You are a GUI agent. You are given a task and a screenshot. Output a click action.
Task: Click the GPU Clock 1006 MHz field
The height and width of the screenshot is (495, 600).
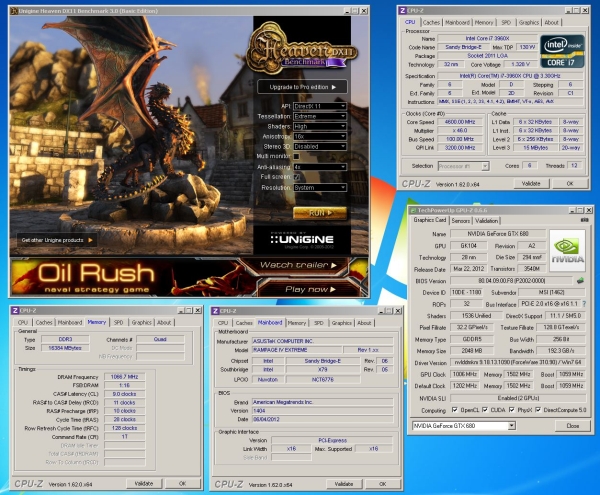[x=465, y=374]
